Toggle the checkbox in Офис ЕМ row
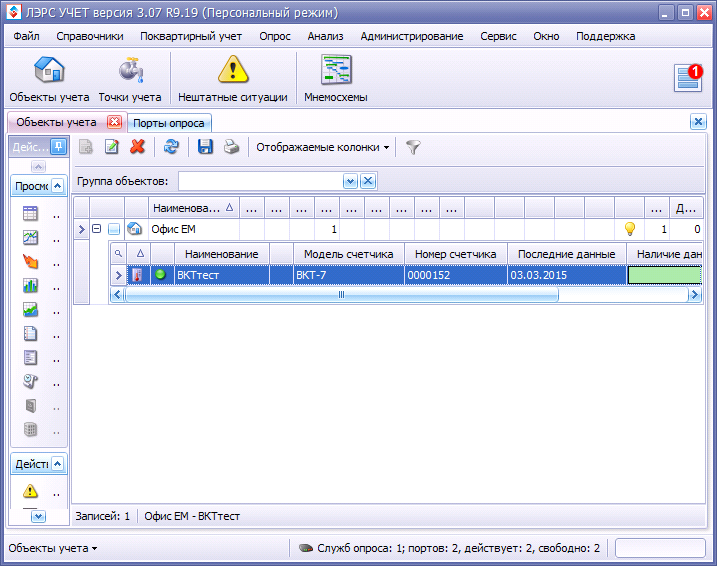This screenshot has width=717, height=566. click(114, 229)
